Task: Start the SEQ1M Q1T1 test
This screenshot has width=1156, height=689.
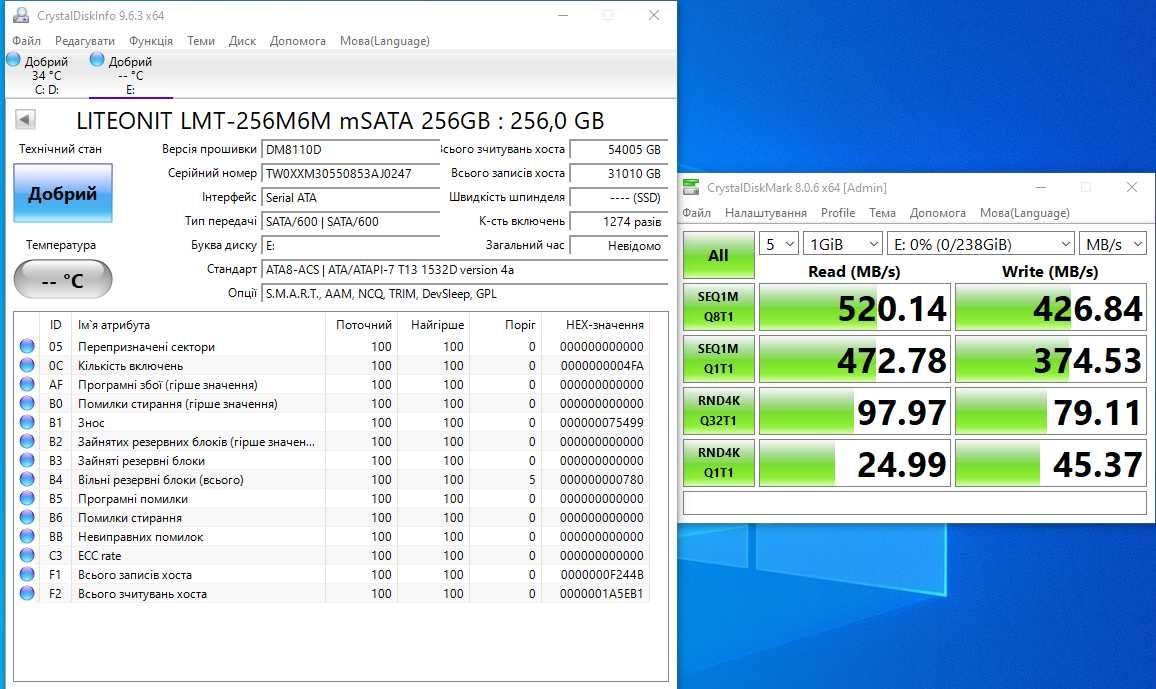Action: coord(718,359)
